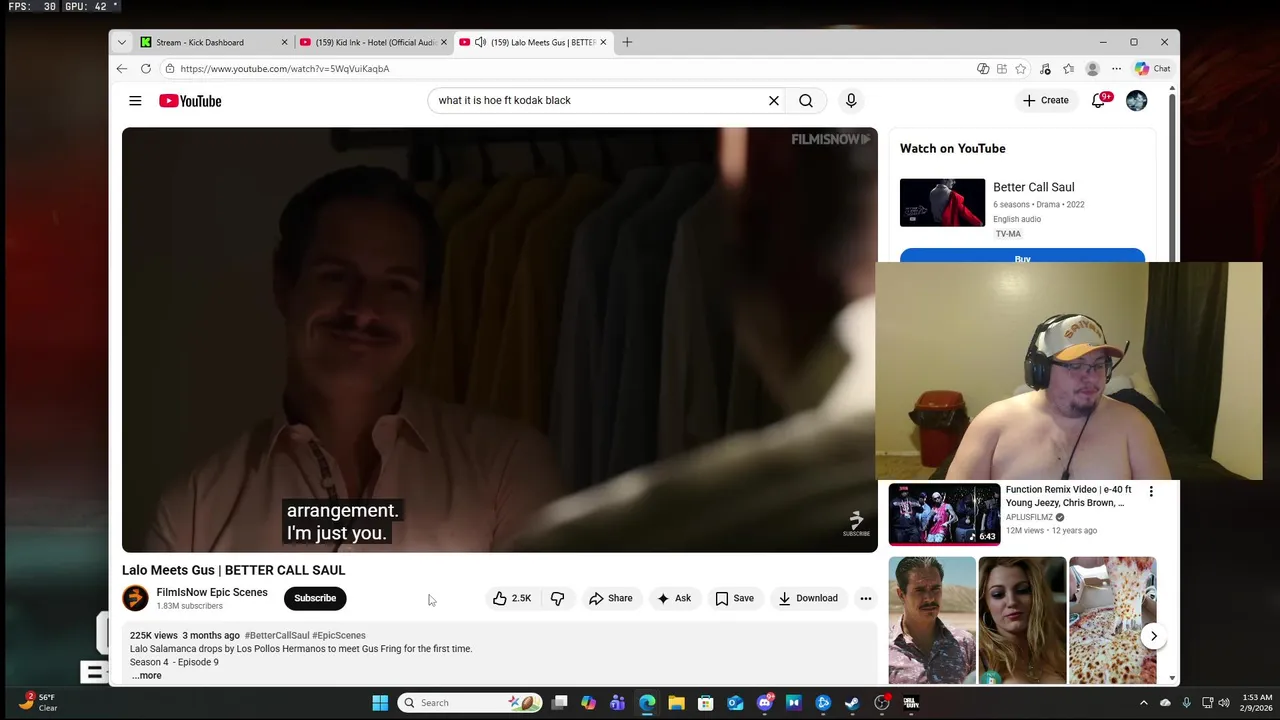Image resolution: width=1280 pixels, height=720 pixels.
Task: Like the video with thumbs up
Action: [x=512, y=598]
